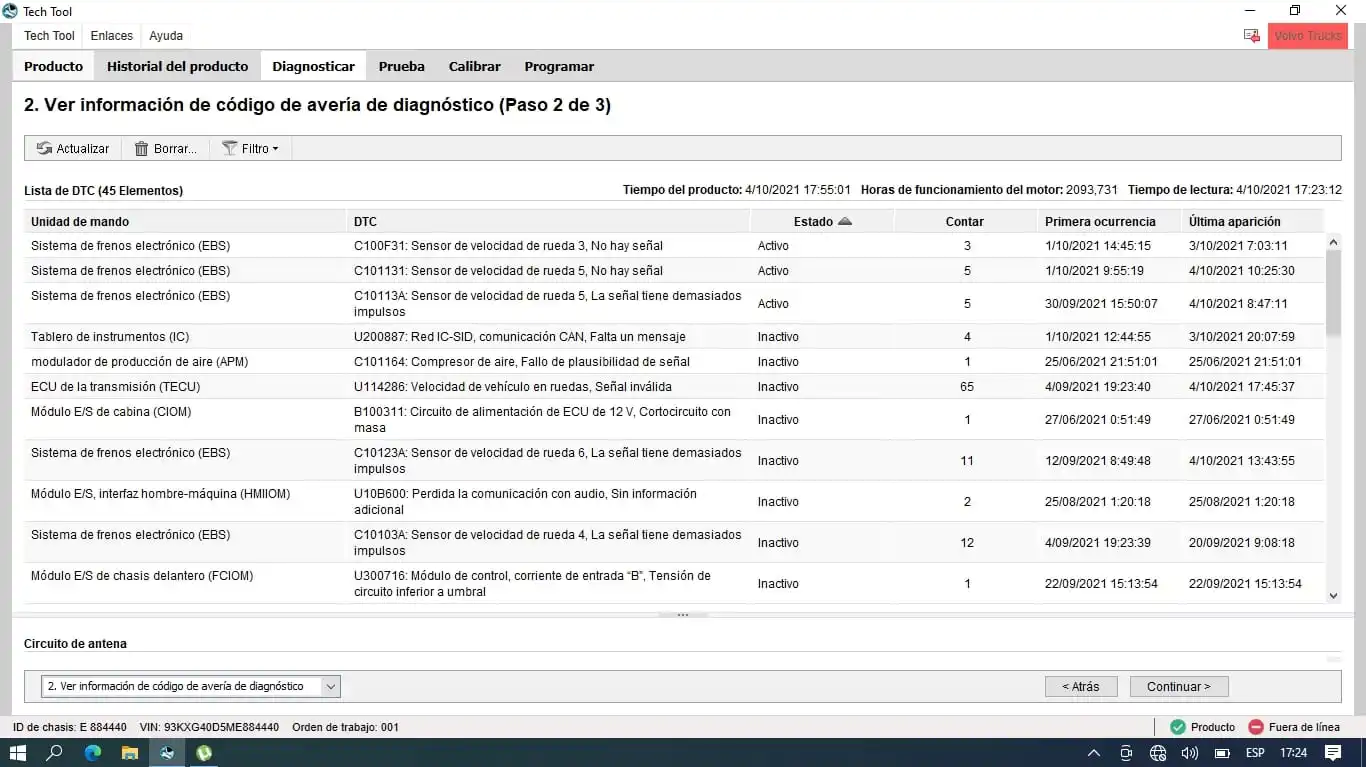
Task: Switch to the Historial del producto tab
Action: [x=177, y=66]
